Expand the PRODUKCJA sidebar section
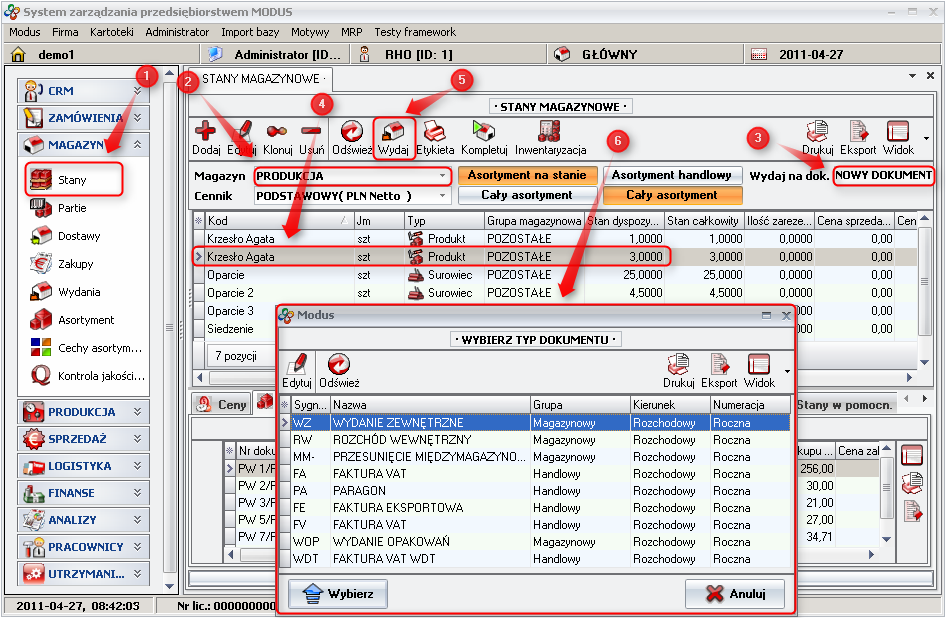The width and height of the screenshot is (946, 618). (83, 412)
